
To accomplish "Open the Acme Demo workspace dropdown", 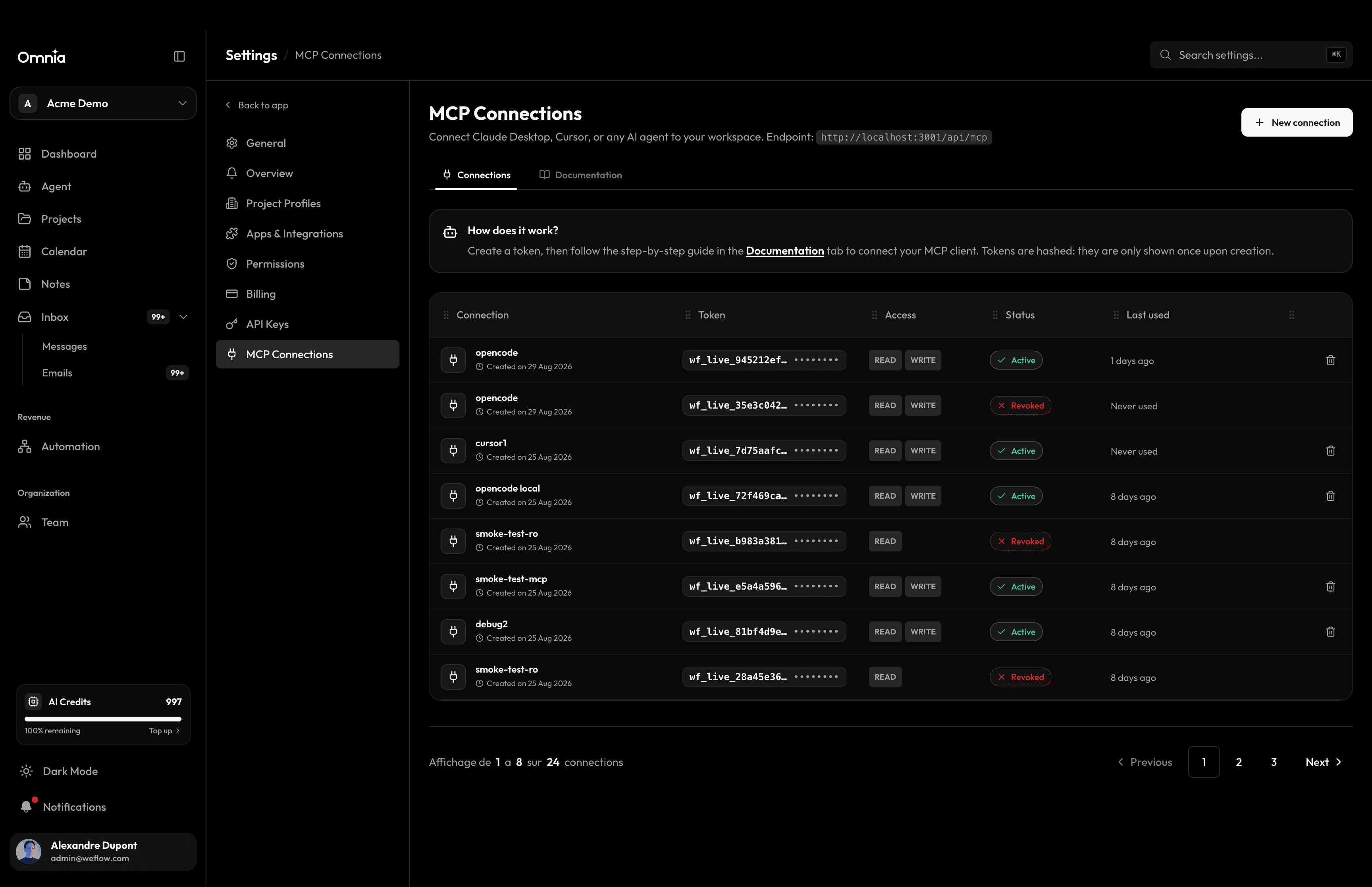I will pyautogui.click(x=103, y=103).
